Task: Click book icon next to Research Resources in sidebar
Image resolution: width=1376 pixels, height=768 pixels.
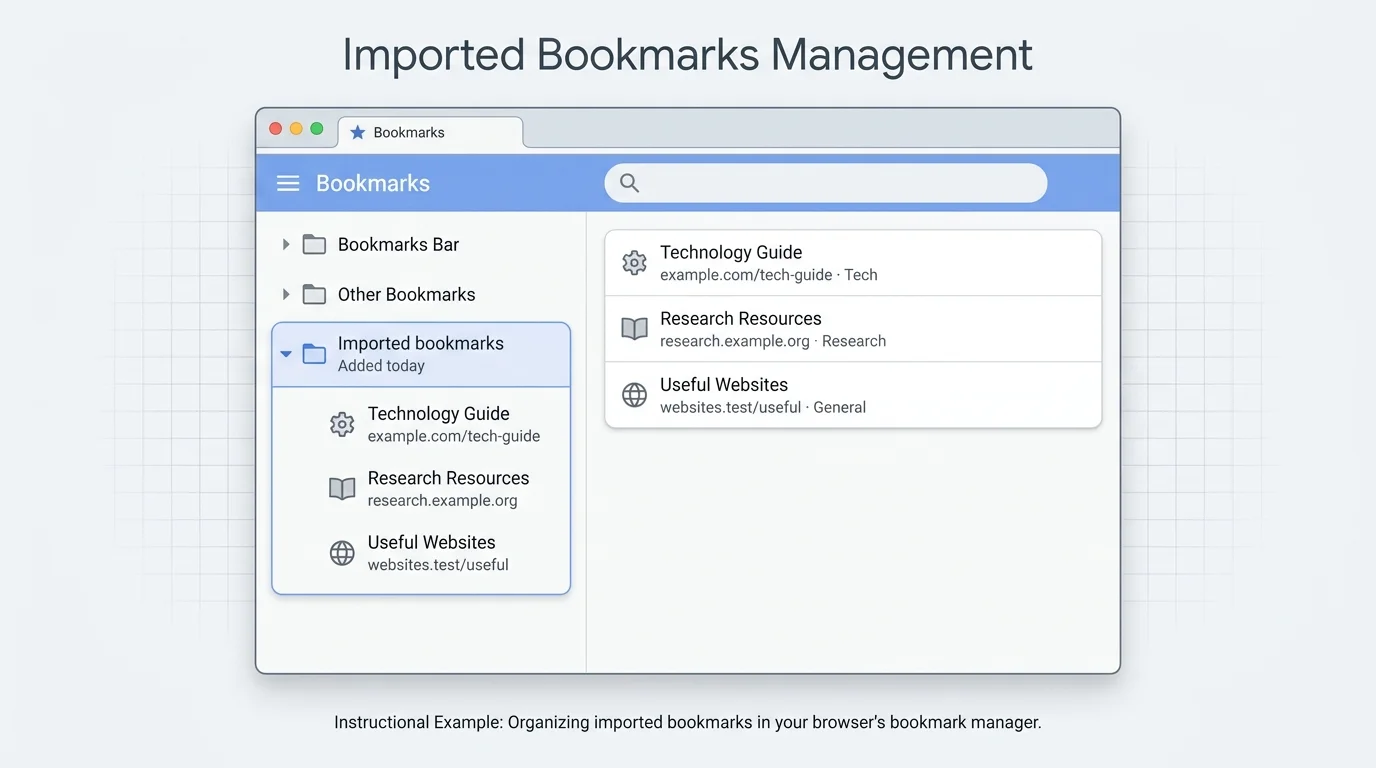Action: 342,488
